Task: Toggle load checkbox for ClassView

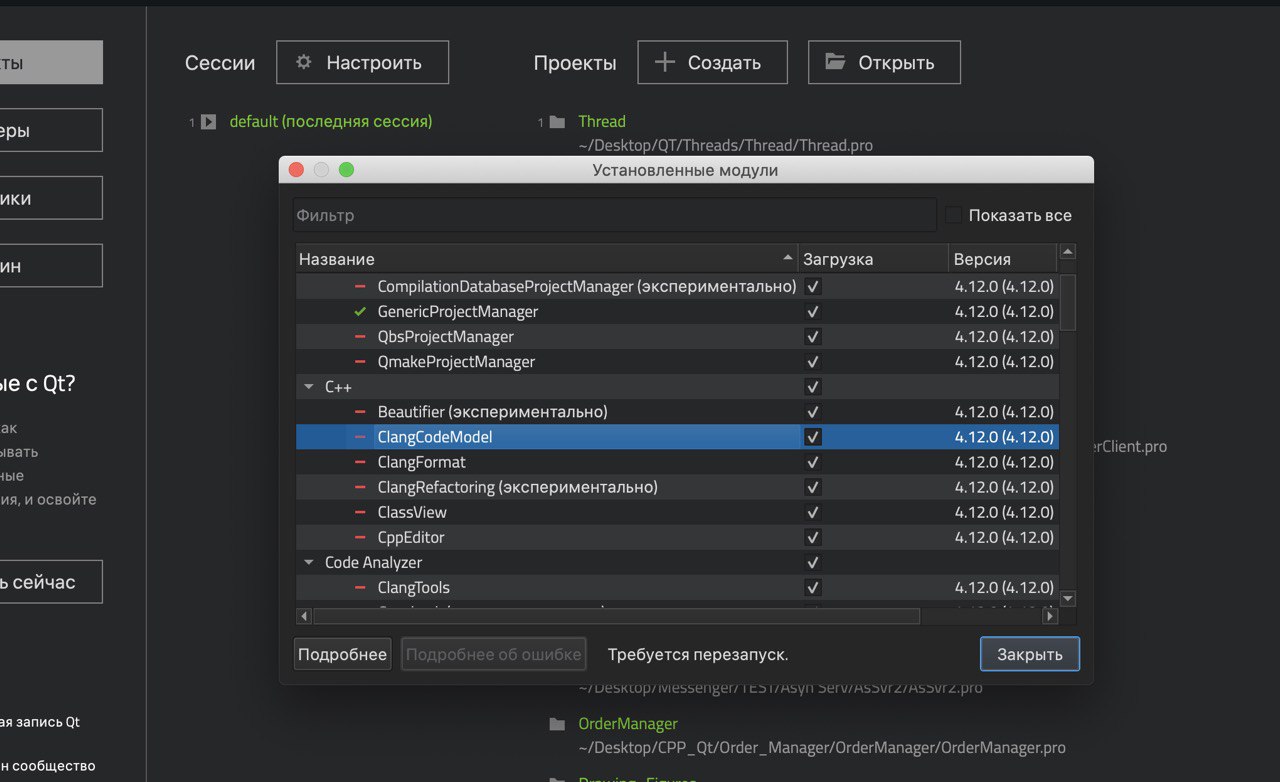Action: tap(813, 512)
